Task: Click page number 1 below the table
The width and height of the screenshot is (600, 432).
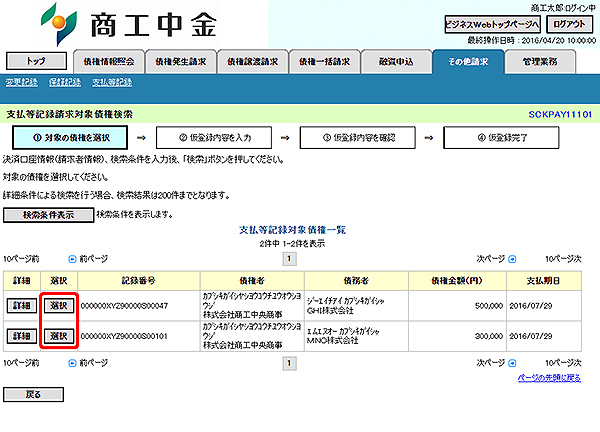Action: 289,363
